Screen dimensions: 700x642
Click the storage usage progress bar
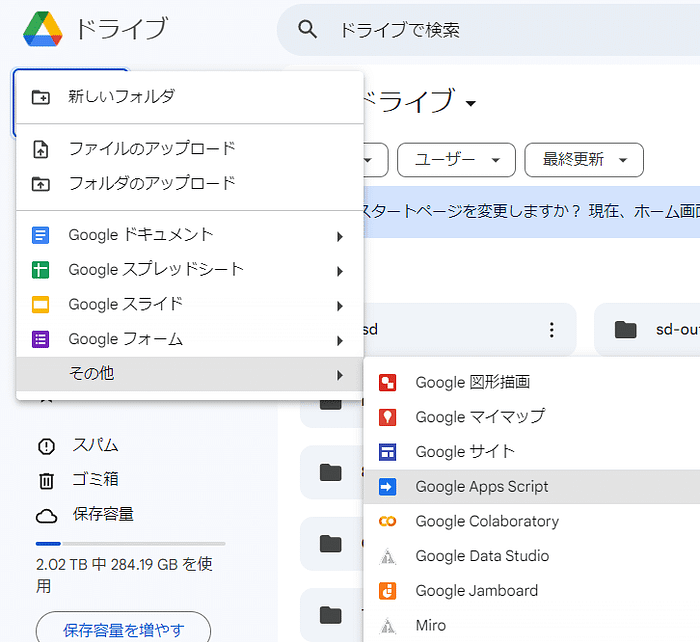(130, 544)
